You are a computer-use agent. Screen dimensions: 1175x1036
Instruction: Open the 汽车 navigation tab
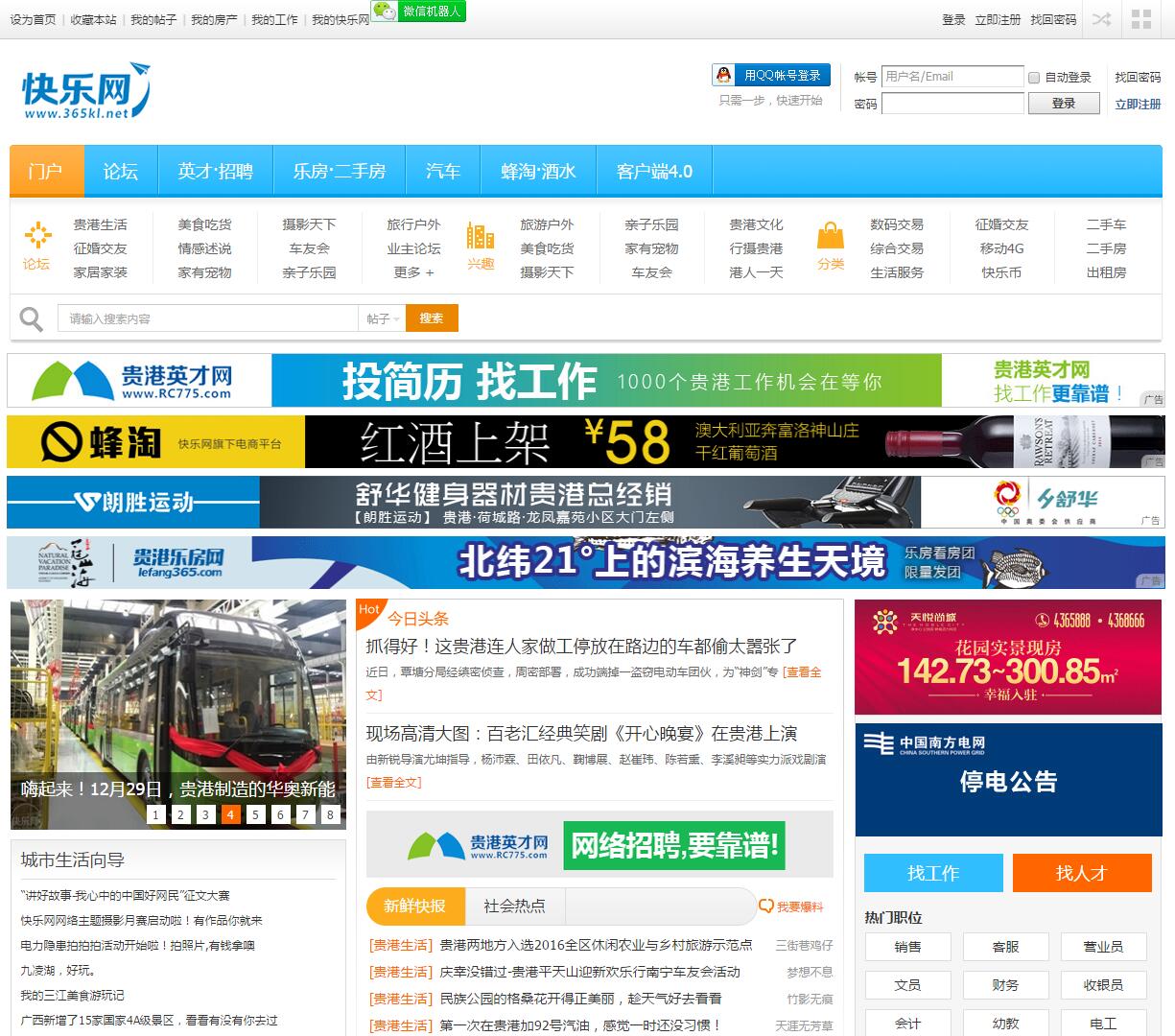point(443,171)
